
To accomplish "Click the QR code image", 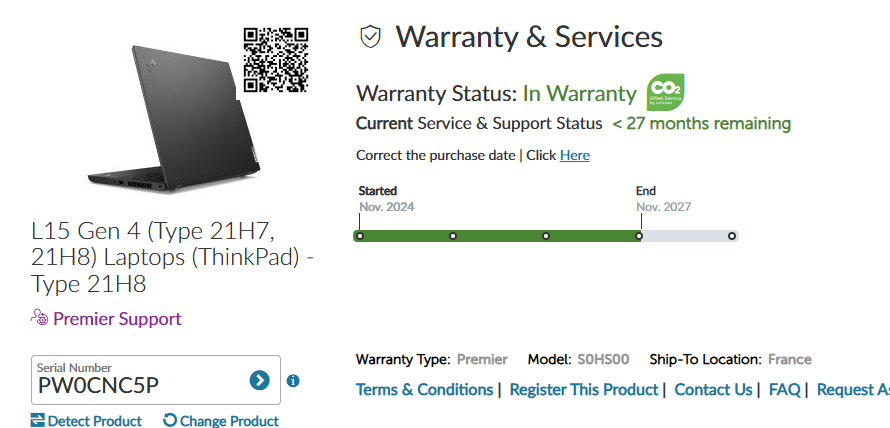I will coord(275,58).
